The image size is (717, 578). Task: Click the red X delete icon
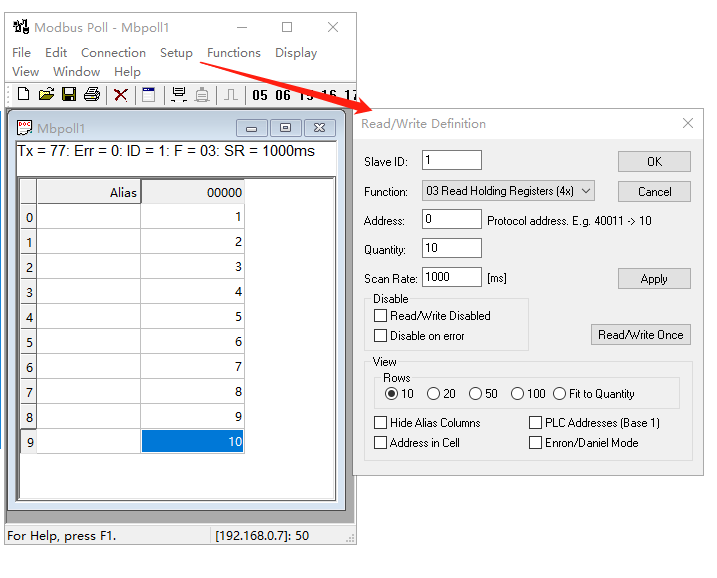[121, 94]
